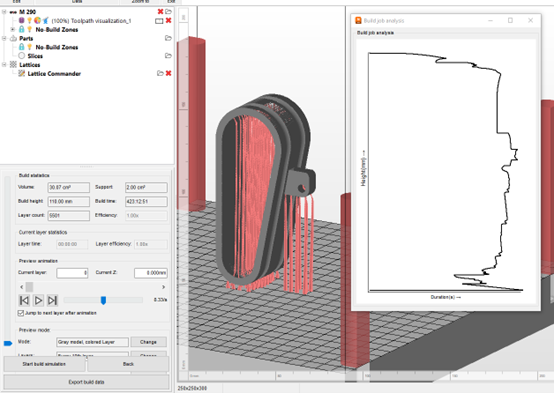
Task: Expand No-Build Zones under M 290
Action: [13, 29]
